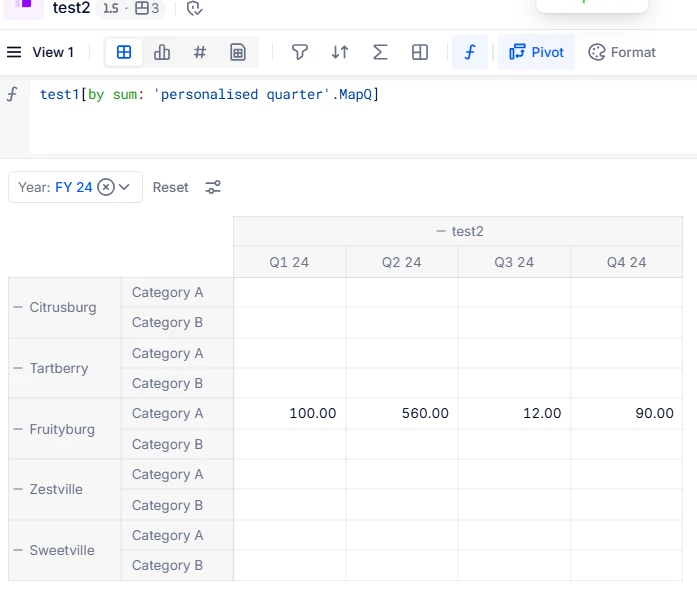
Task: Click the sigma summation icon
Action: 380,52
